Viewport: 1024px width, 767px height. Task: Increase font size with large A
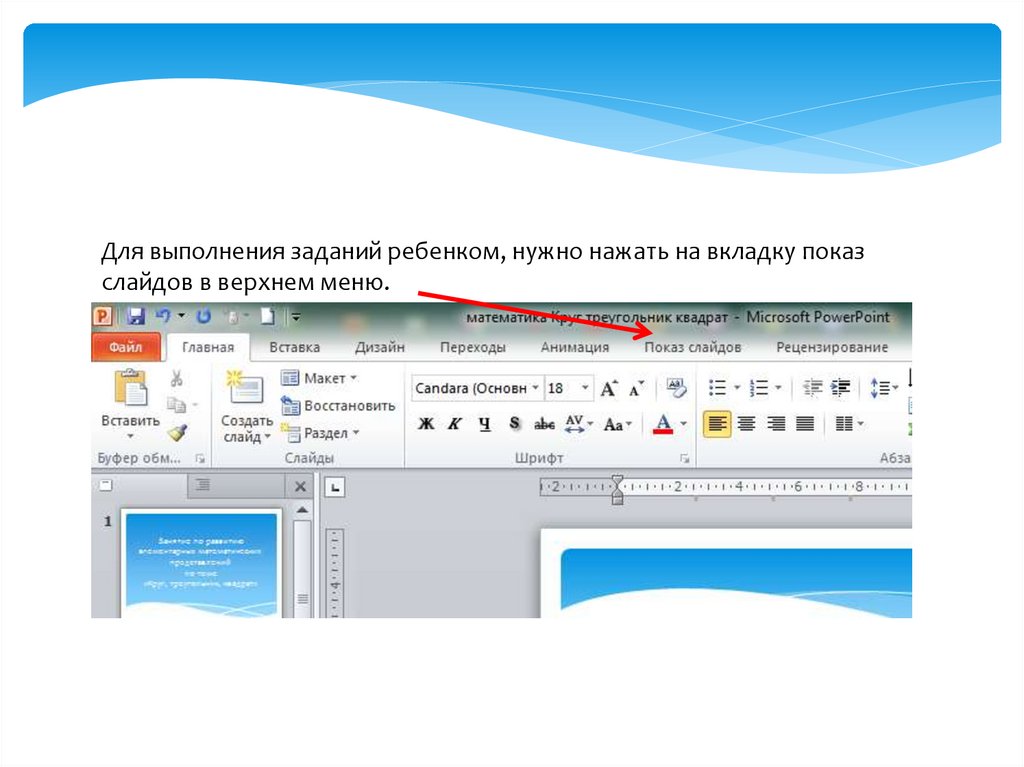click(609, 388)
